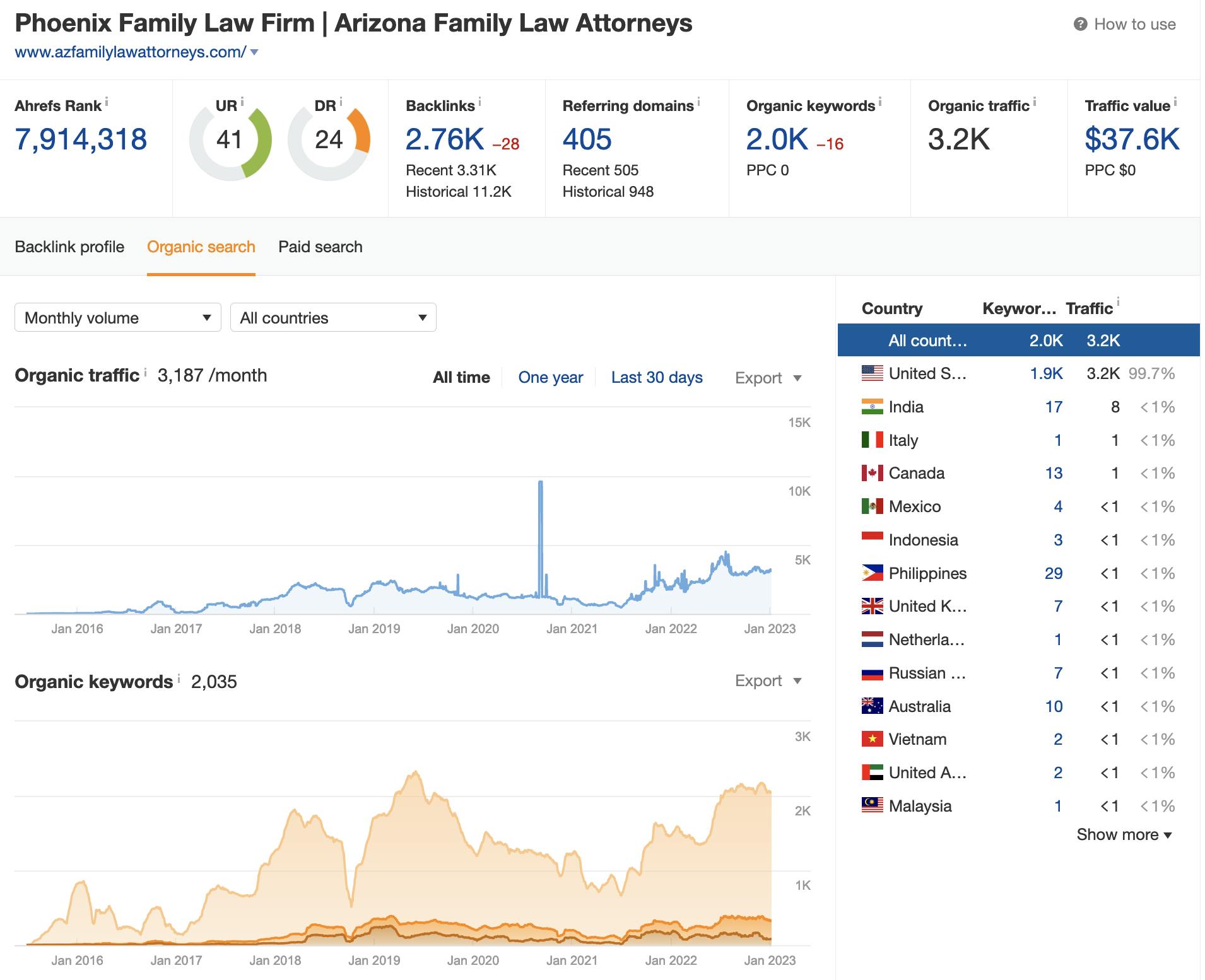
Task: Click the Netherlands flag icon
Action: [x=872, y=639]
